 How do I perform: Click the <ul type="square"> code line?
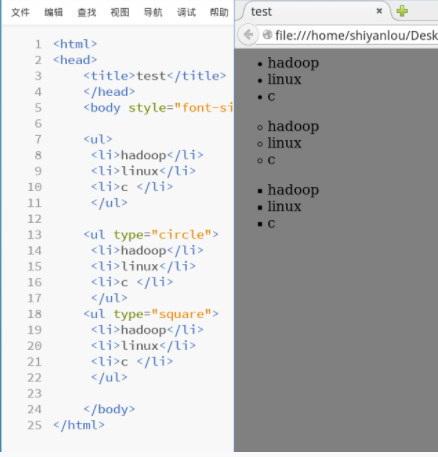click(151, 314)
